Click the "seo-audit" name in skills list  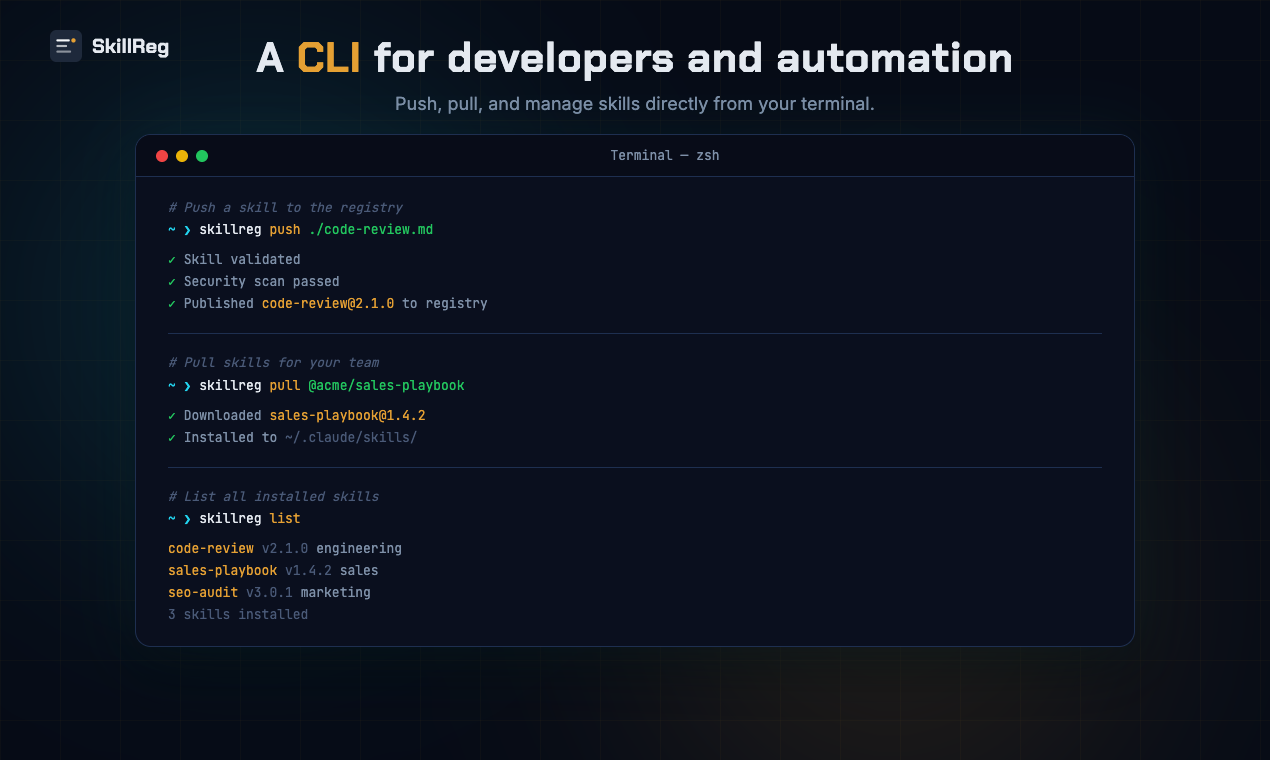click(x=203, y=593)
